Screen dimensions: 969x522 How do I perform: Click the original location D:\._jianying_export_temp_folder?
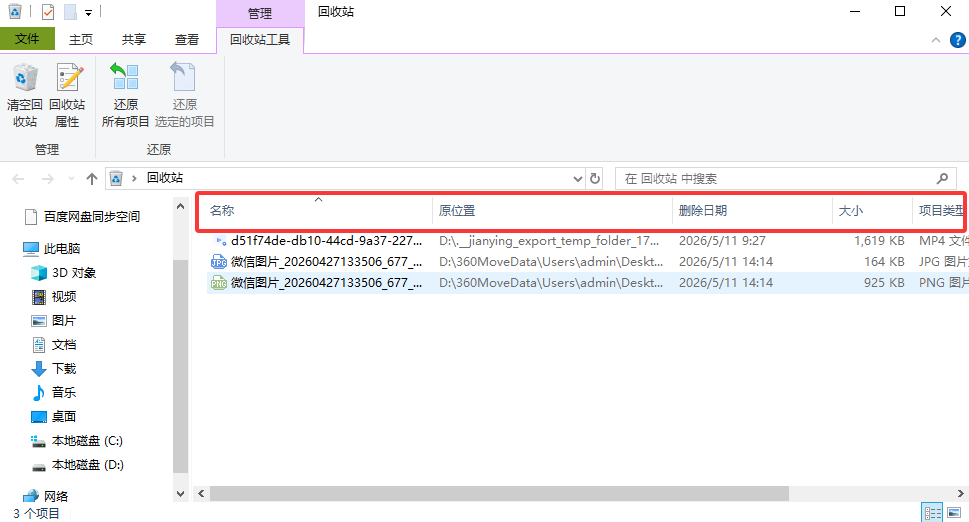549,241
